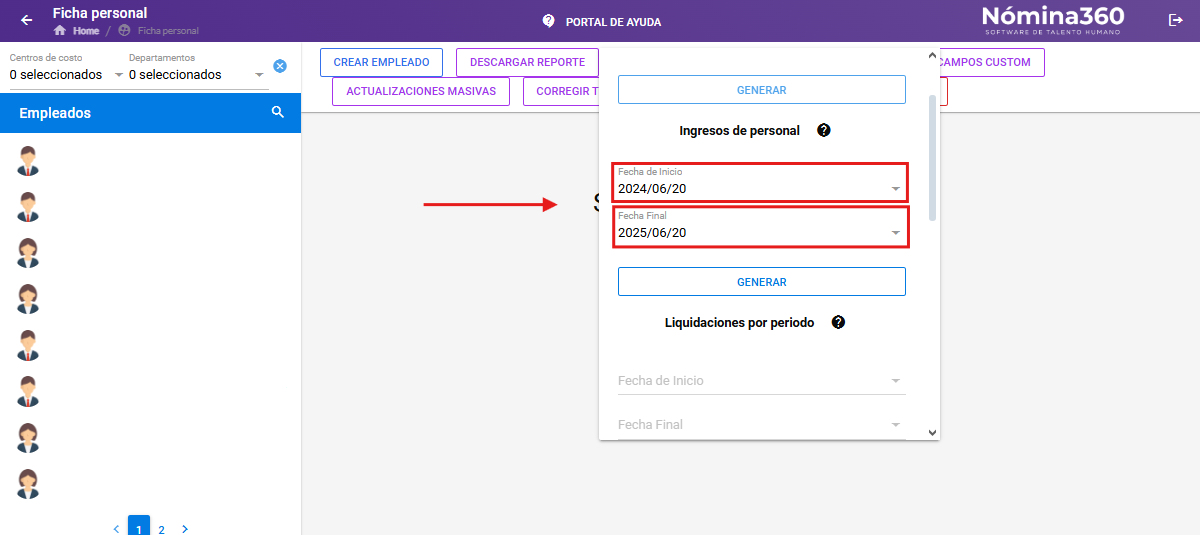Click the next page chevron in pagination
1200x535 pixels.
(185, 528)
